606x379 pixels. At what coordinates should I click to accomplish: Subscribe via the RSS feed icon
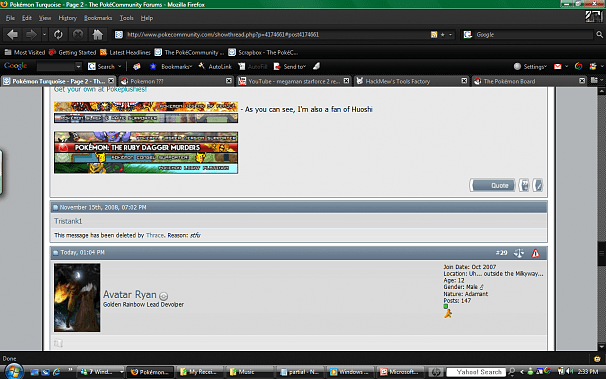[x=434, y=35]
